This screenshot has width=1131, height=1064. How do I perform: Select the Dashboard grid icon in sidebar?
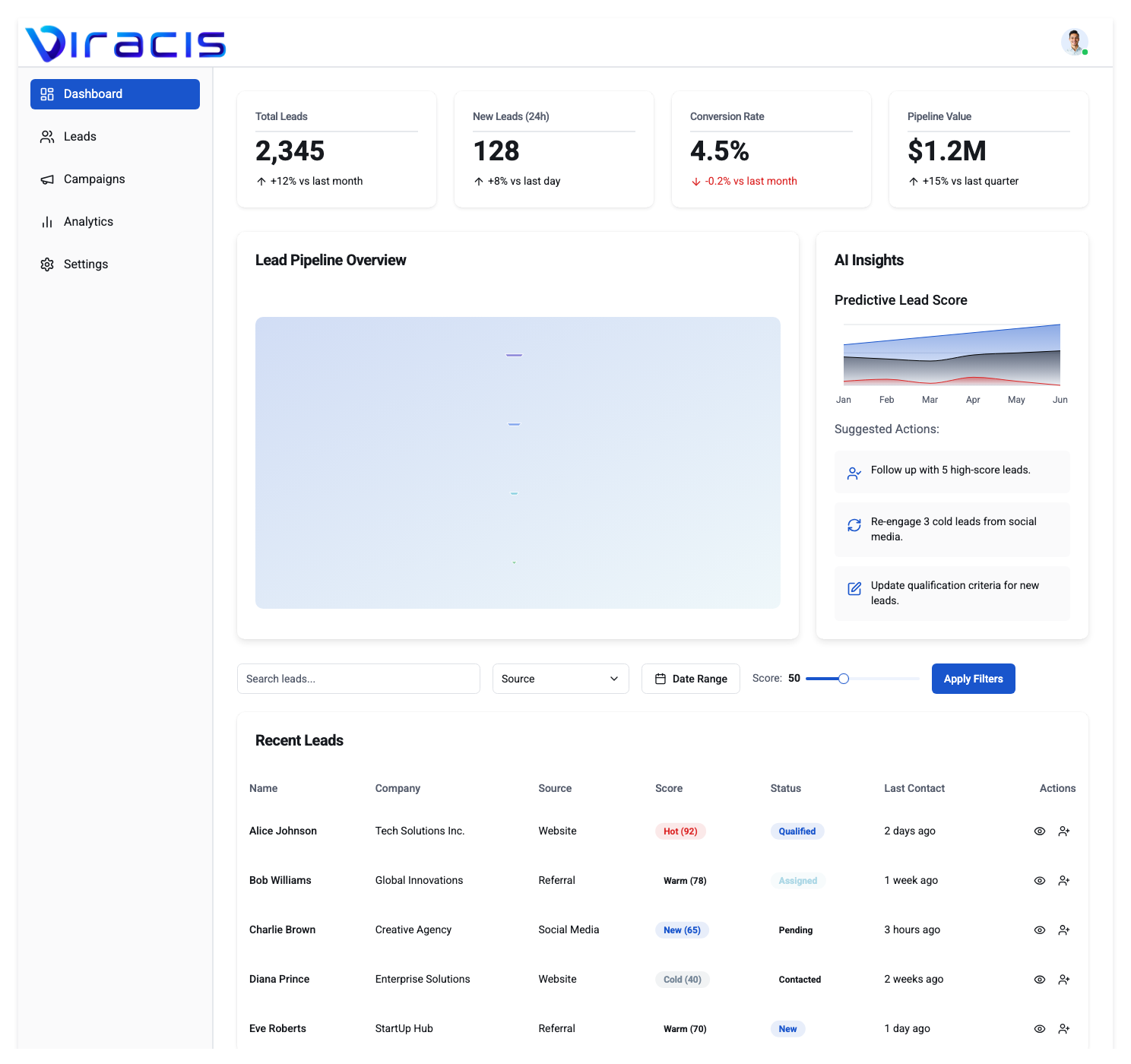click(x=47, y=93)
